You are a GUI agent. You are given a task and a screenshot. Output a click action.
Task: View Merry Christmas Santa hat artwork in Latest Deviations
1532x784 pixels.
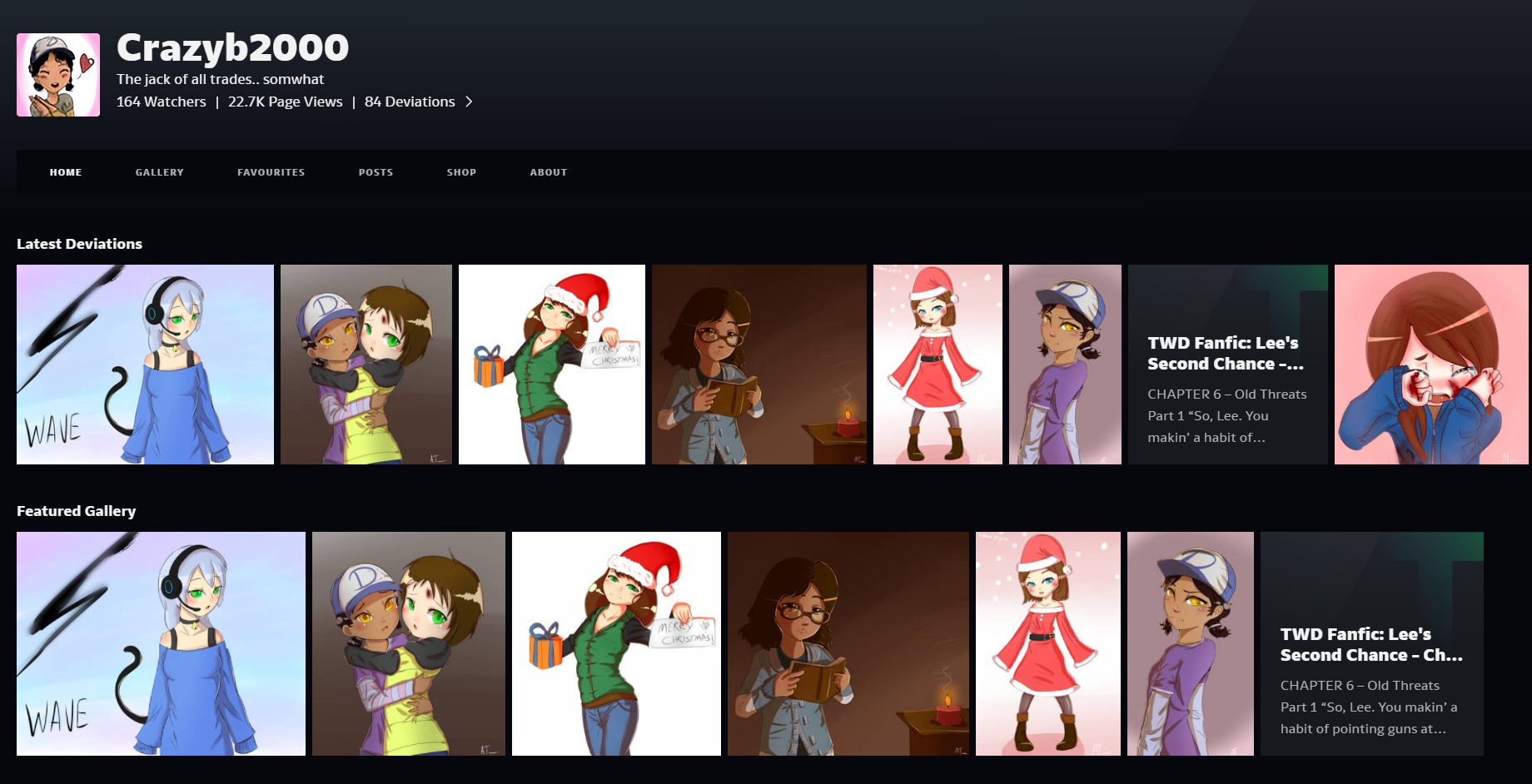click(552, 365)
